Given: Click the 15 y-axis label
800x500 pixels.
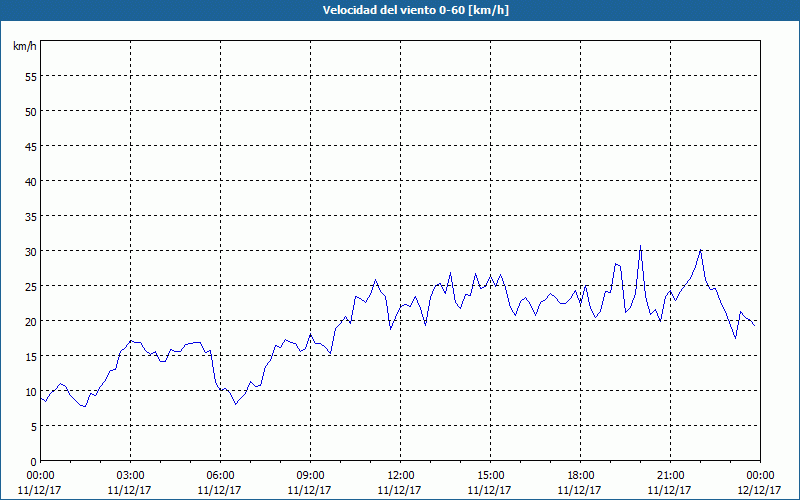Looking at the screenshot, I should pos(31,357).
